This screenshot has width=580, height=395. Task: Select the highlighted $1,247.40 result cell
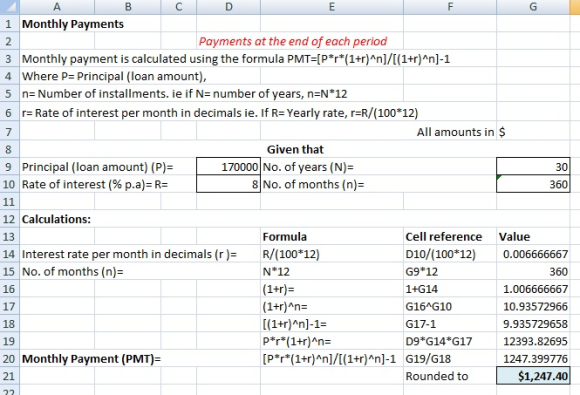pyautogui.click(x=533, y=376)
